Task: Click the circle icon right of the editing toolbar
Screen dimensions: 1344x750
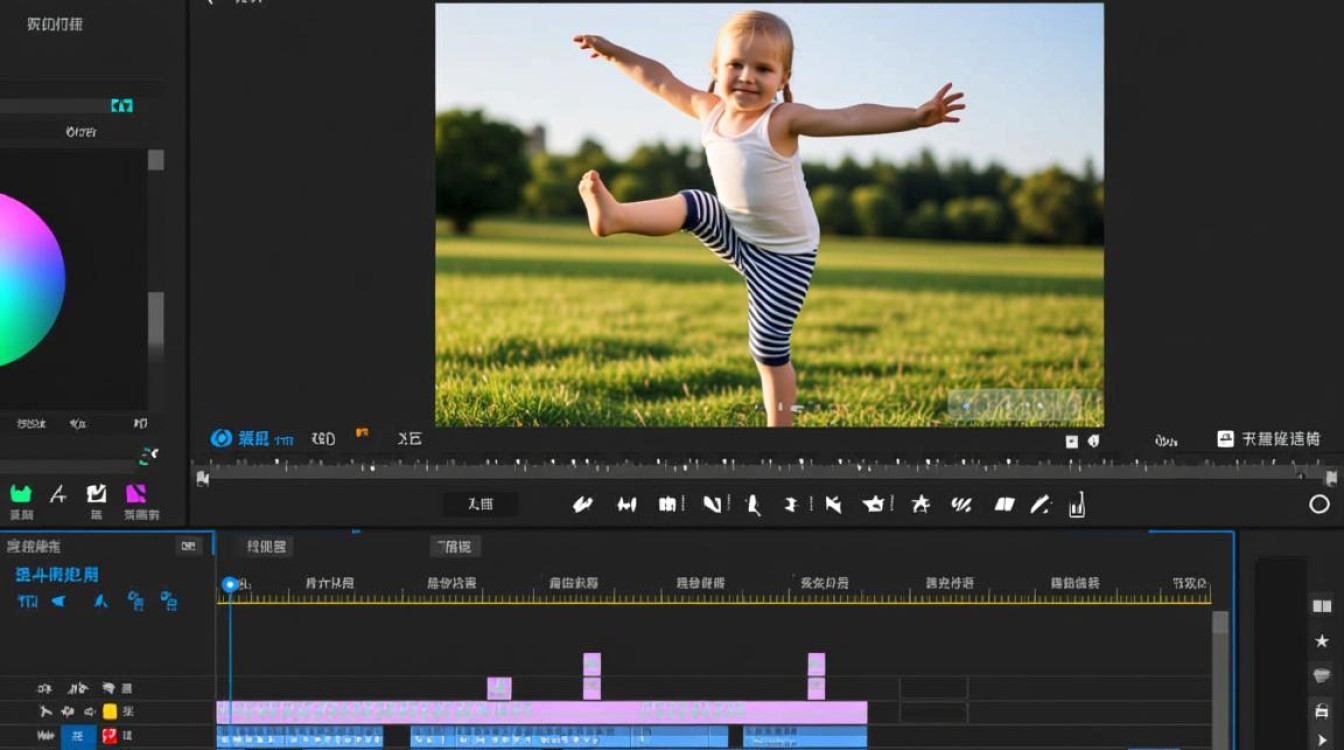Action: [x=1320, y=504]
